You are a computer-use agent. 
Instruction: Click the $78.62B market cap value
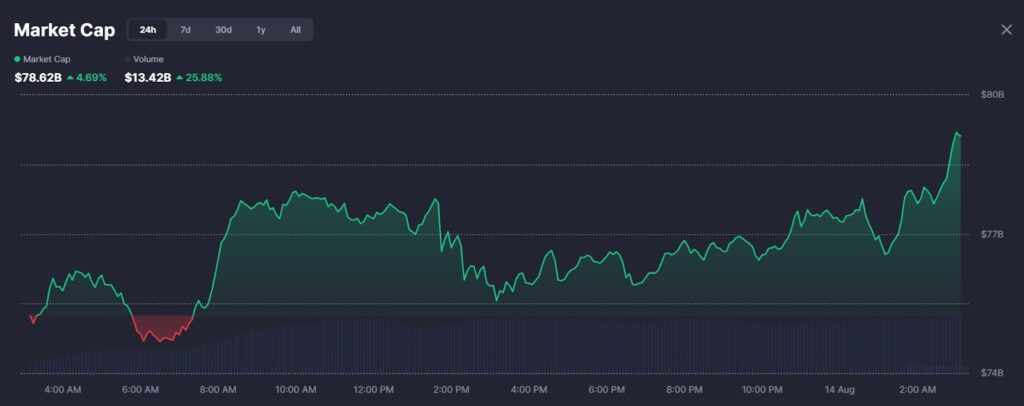click(38, 78)
